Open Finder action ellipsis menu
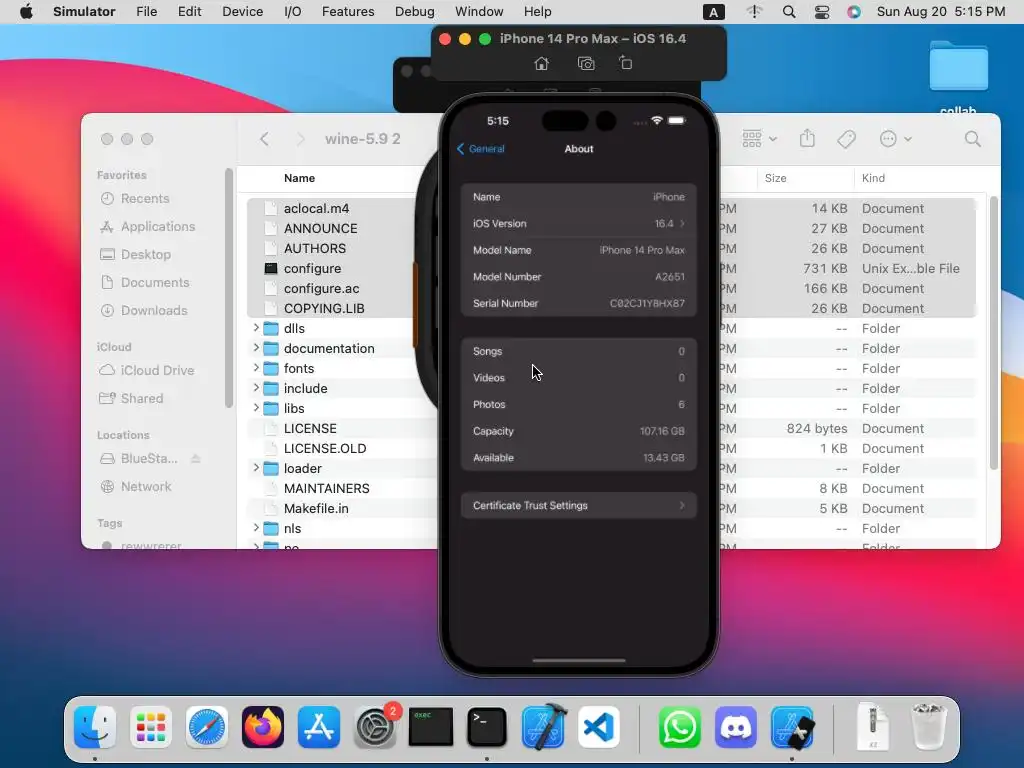The height and width of the screenshot is (768, 1024). (x=895, y=139)
